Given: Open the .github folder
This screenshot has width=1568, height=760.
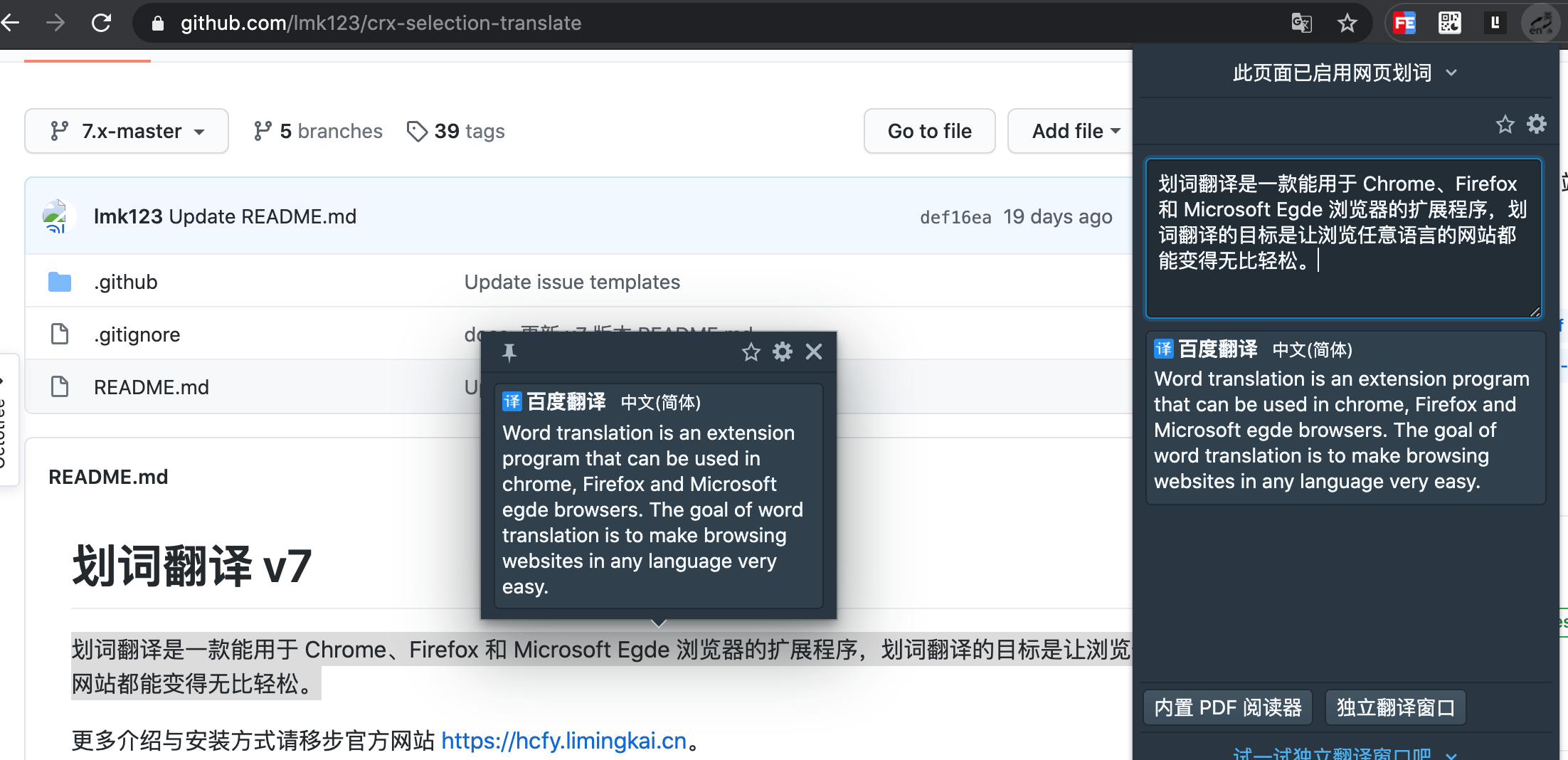Looking at the screenshot, I should tap(125, 282).
